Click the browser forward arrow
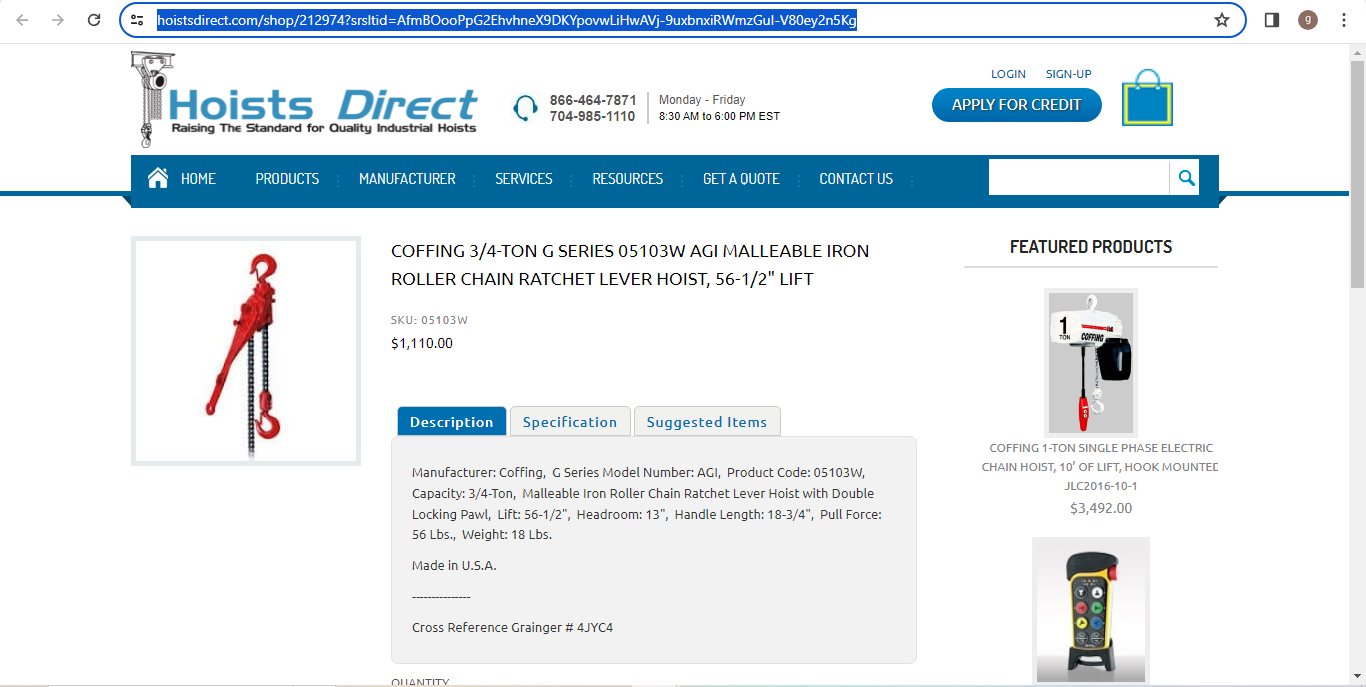1366x687 pixels. click(x=58, y=20)
